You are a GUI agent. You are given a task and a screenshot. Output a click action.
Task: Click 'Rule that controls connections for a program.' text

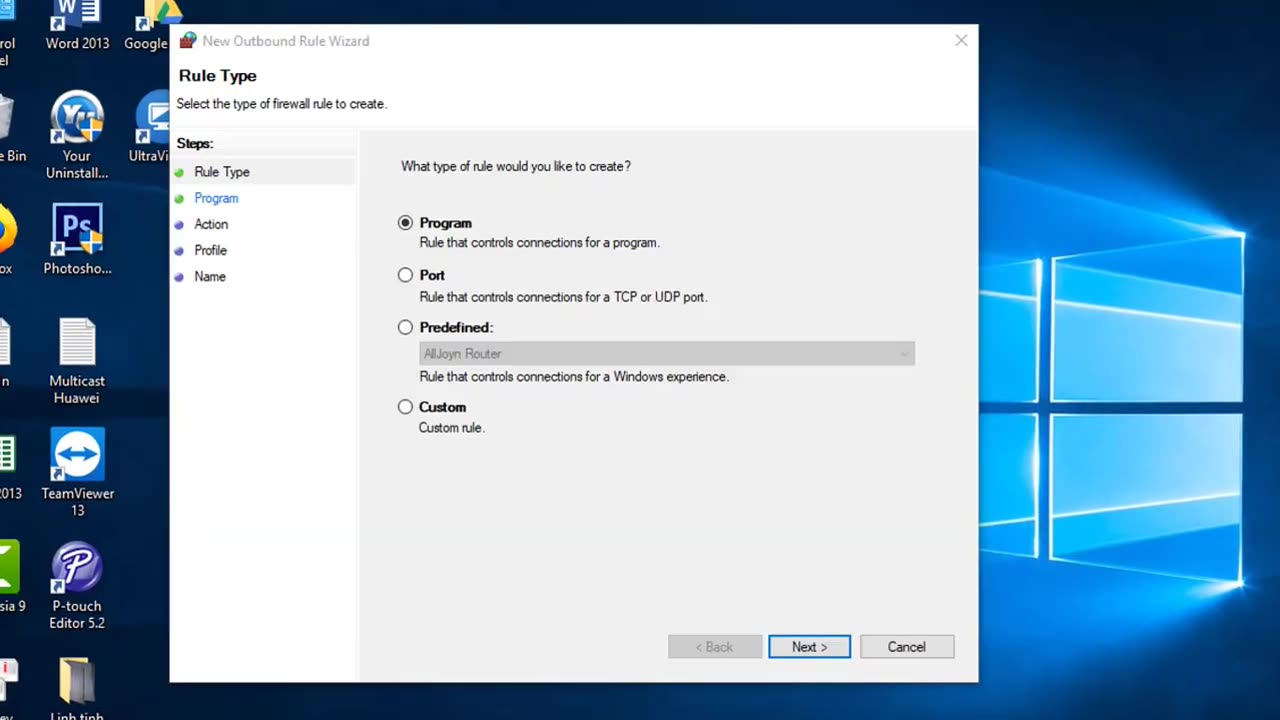[x=539, y=243]
